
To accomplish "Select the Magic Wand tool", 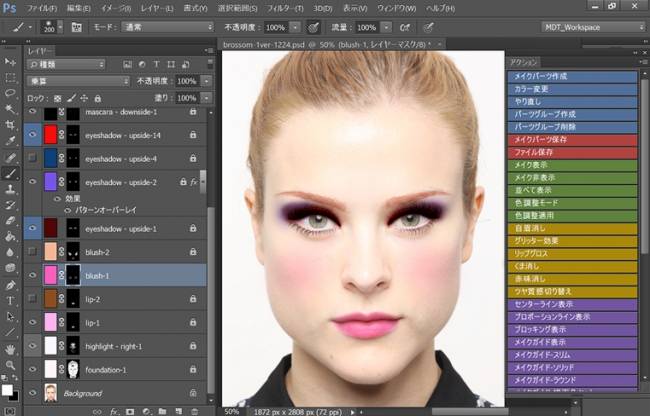I will (x=10, y=109).
